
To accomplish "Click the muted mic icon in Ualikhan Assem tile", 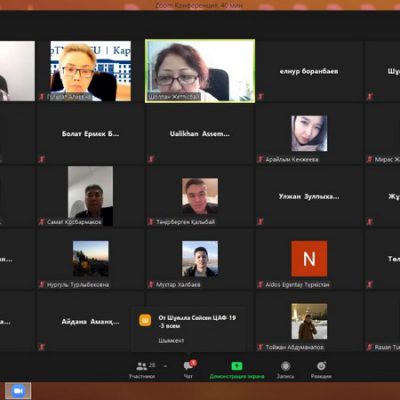I will pyautogui.click(x=151, y=159).
